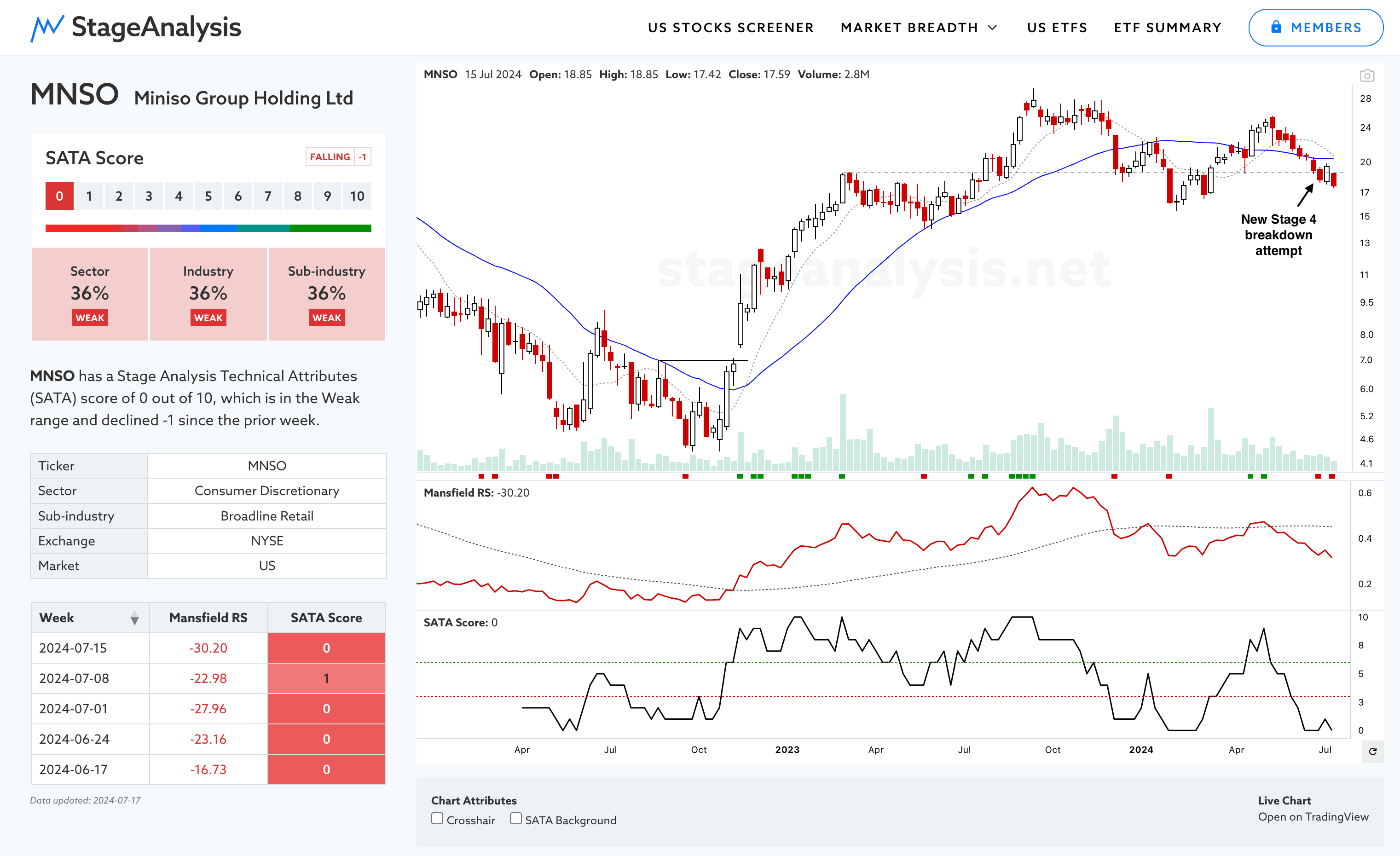Take chart snapshot with camera icon
The height and width of the screenshot is (856, 1400).
[x=1367, y=75]
